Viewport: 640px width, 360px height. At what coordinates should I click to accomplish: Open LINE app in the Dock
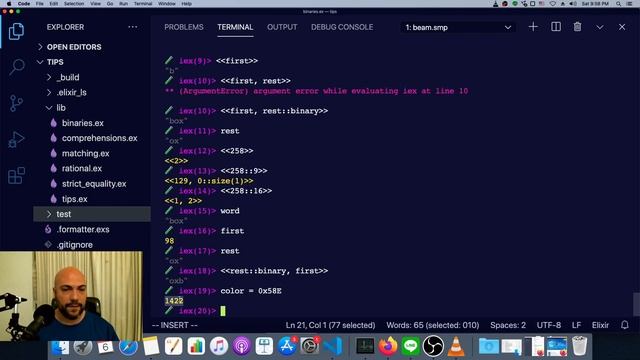410,347
